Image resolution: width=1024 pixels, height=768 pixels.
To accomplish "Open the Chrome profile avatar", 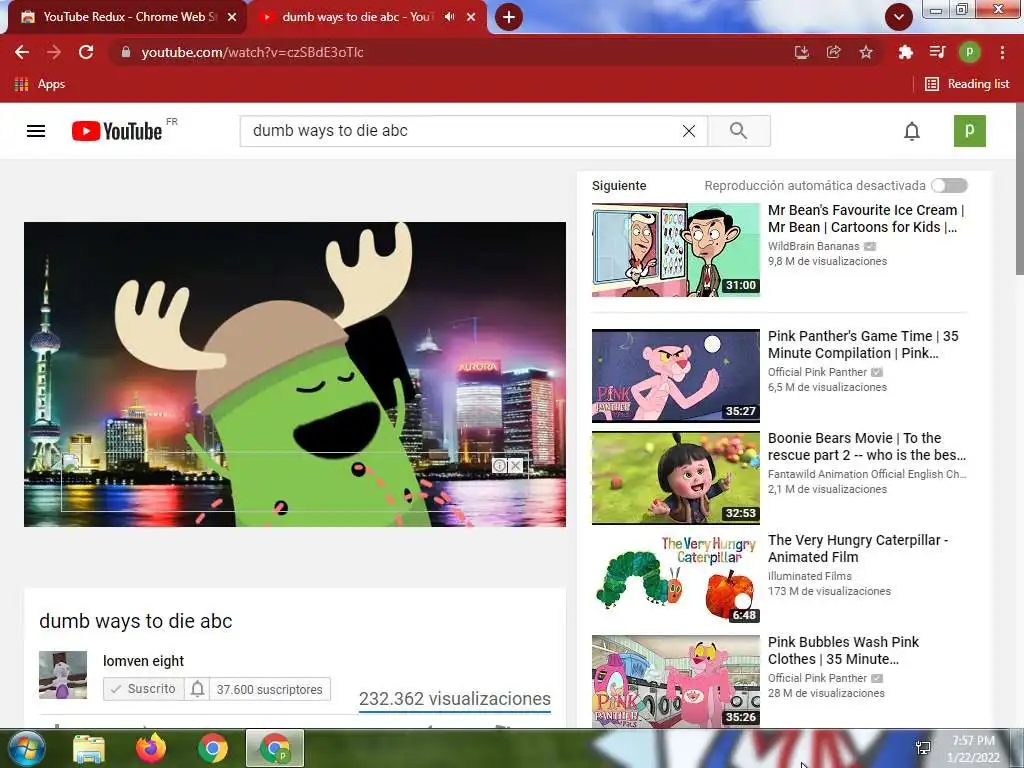I will pos(969,52).
